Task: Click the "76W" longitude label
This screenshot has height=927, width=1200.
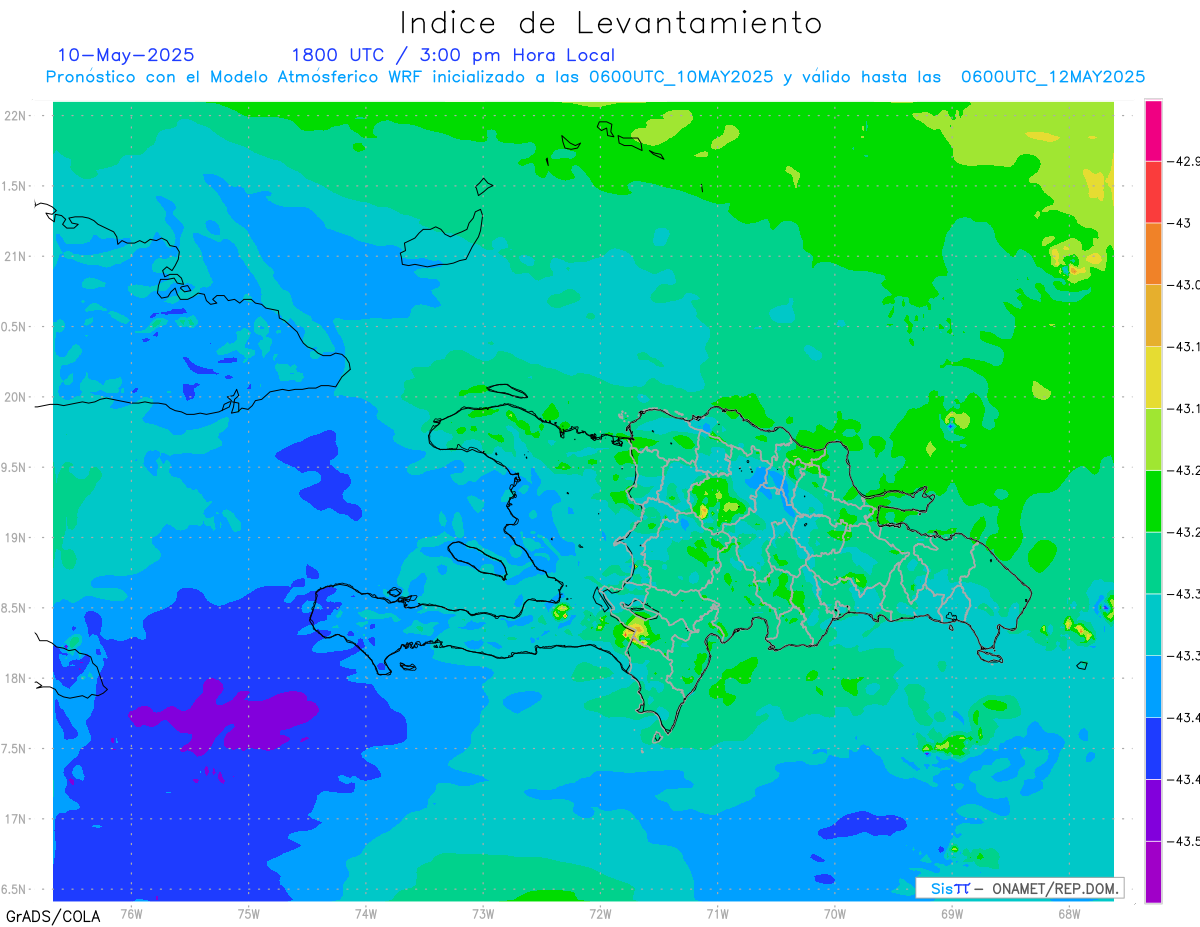Action: [x=131, y=913]
